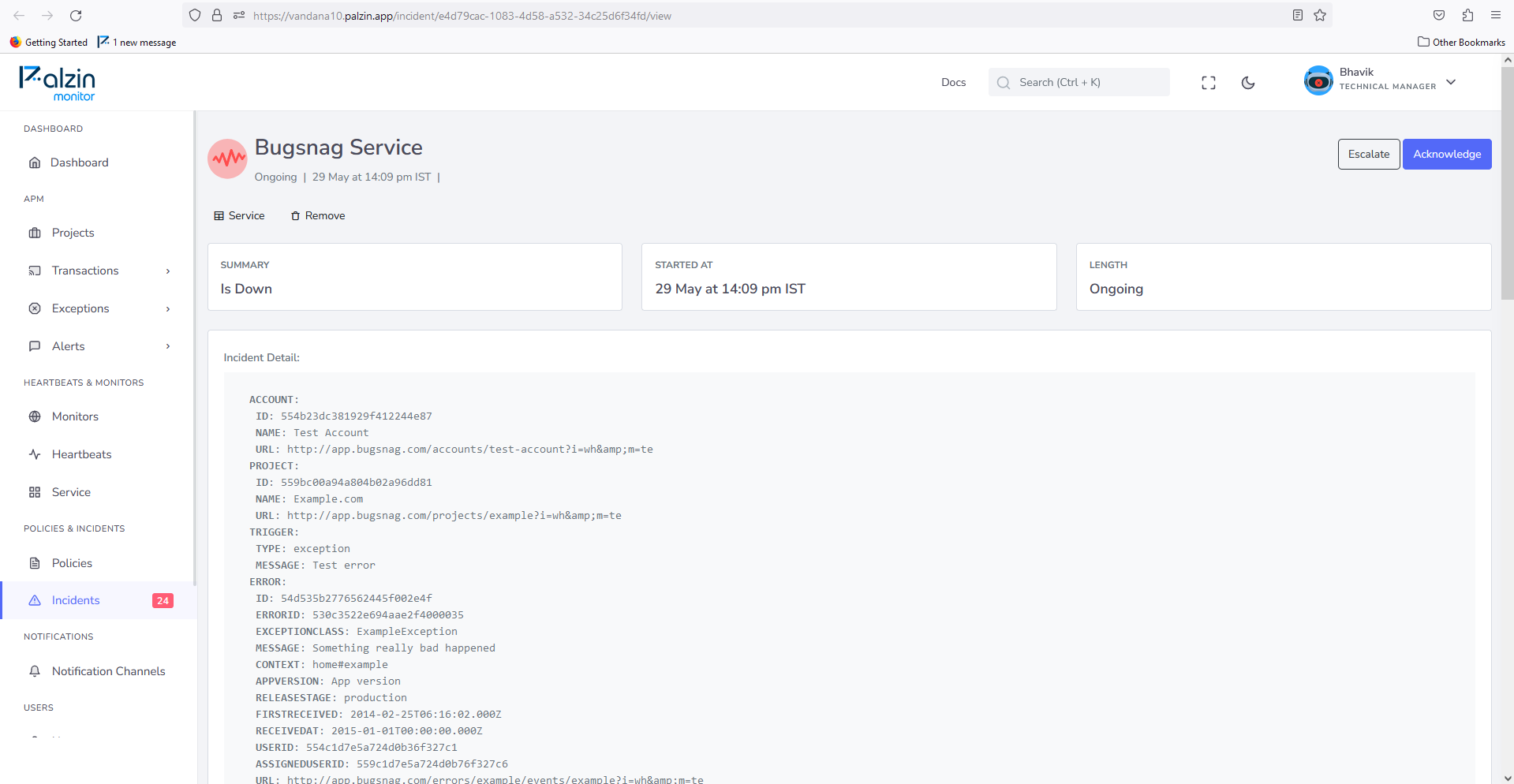The image size is (1514, 784).
Task: Click the Policies document icon
Action: tap(35, 563)
